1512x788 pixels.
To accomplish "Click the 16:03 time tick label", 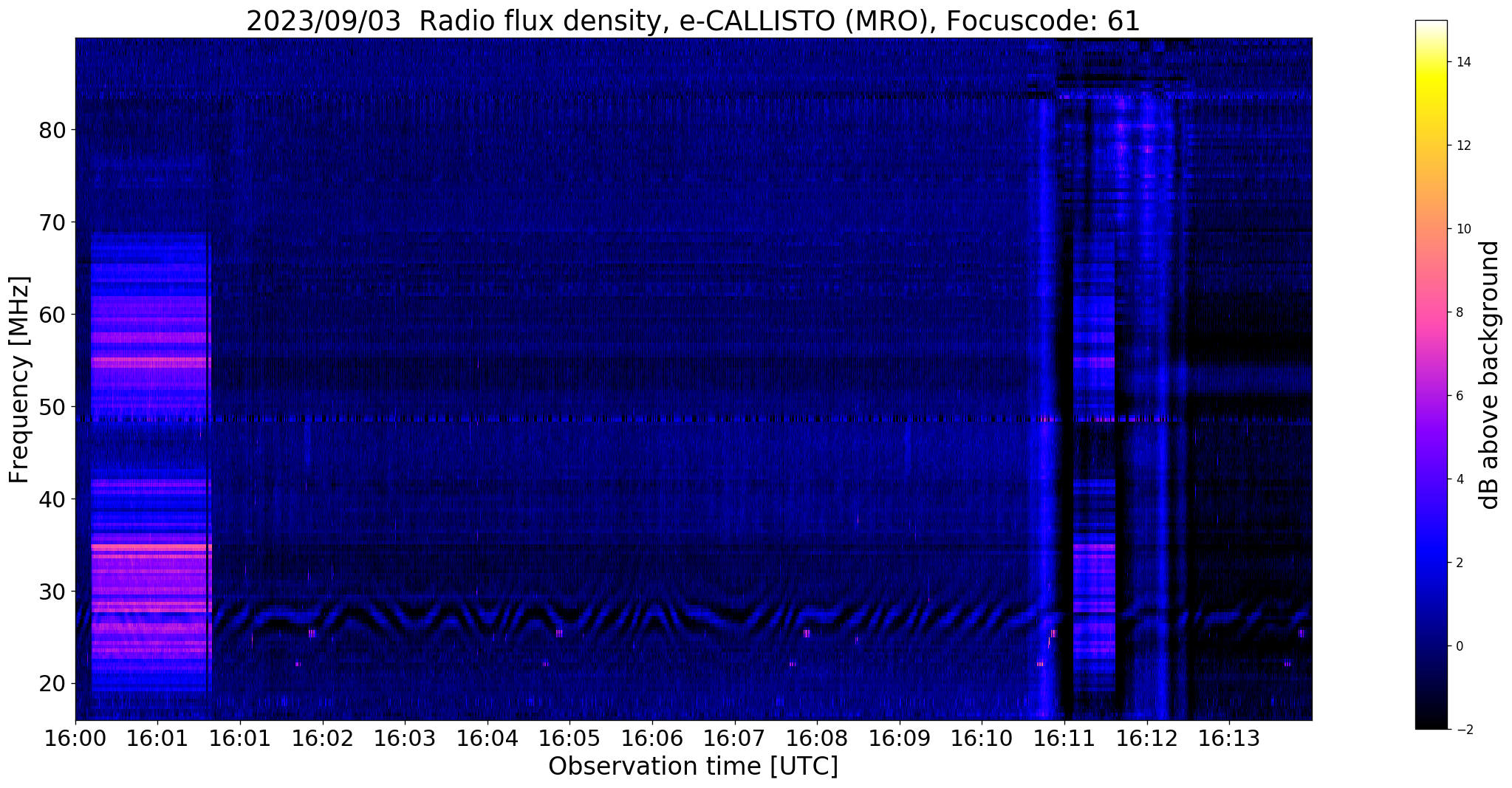I will (x=405, y=738).
